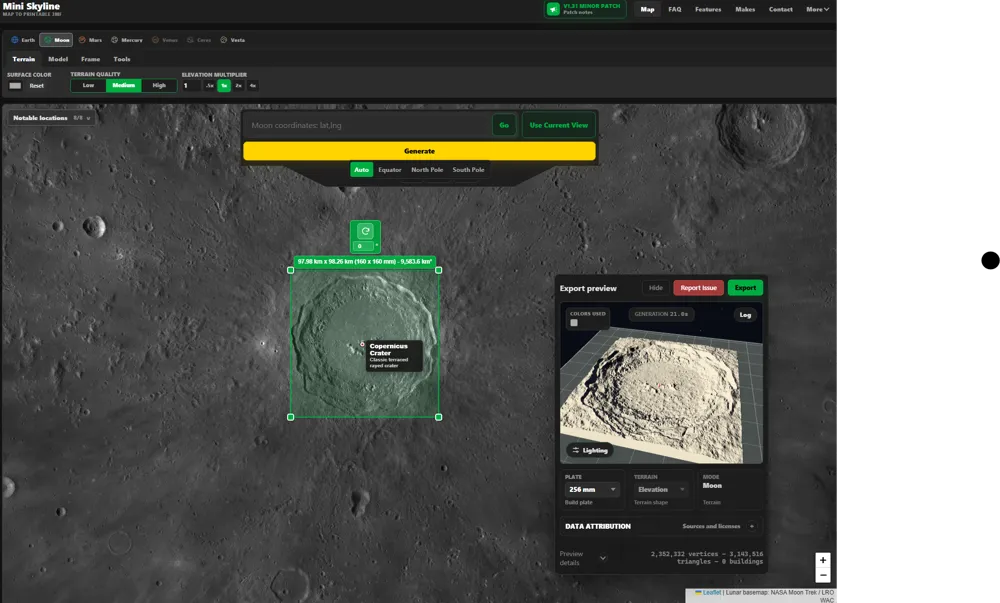Switch to the Frame tab
Viewport: 1000px width, 603px height.
[x=91, y=59]
